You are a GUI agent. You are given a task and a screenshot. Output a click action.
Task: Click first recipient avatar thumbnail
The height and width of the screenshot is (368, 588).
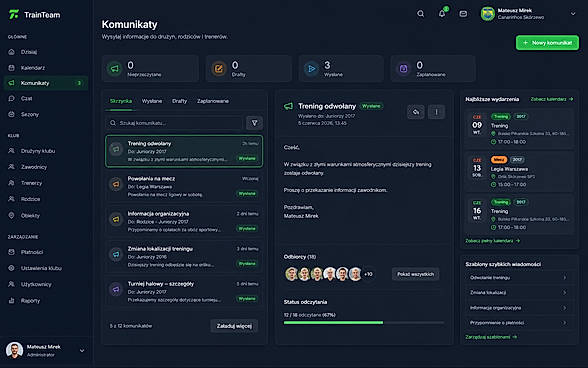click(291, 274)
